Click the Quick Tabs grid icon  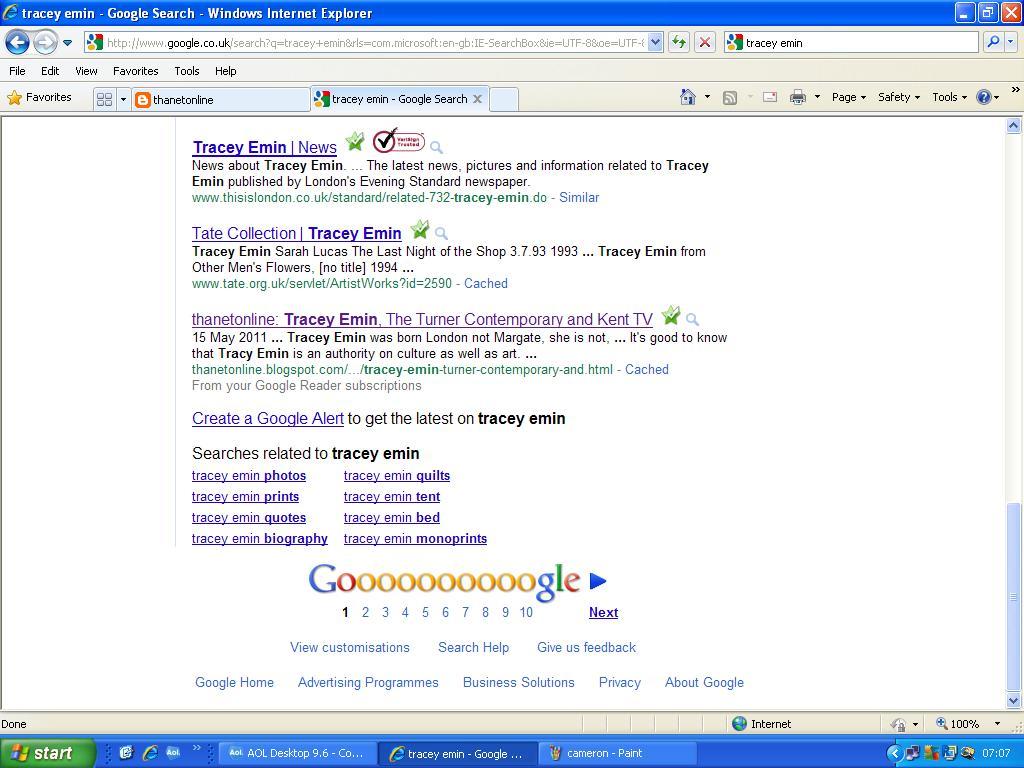(104, 99)
